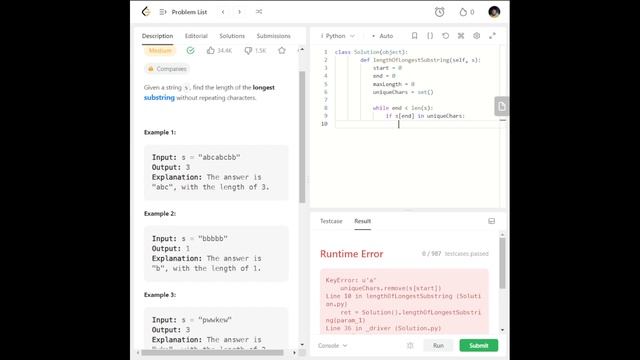
Task: Switch to the Result tab
Action: click(x=362, y=221)
